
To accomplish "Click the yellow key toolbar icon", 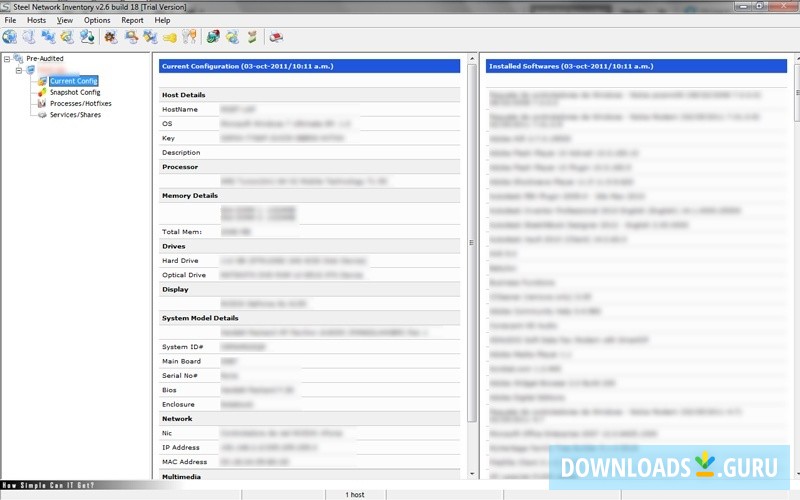I will click(170, 37).
